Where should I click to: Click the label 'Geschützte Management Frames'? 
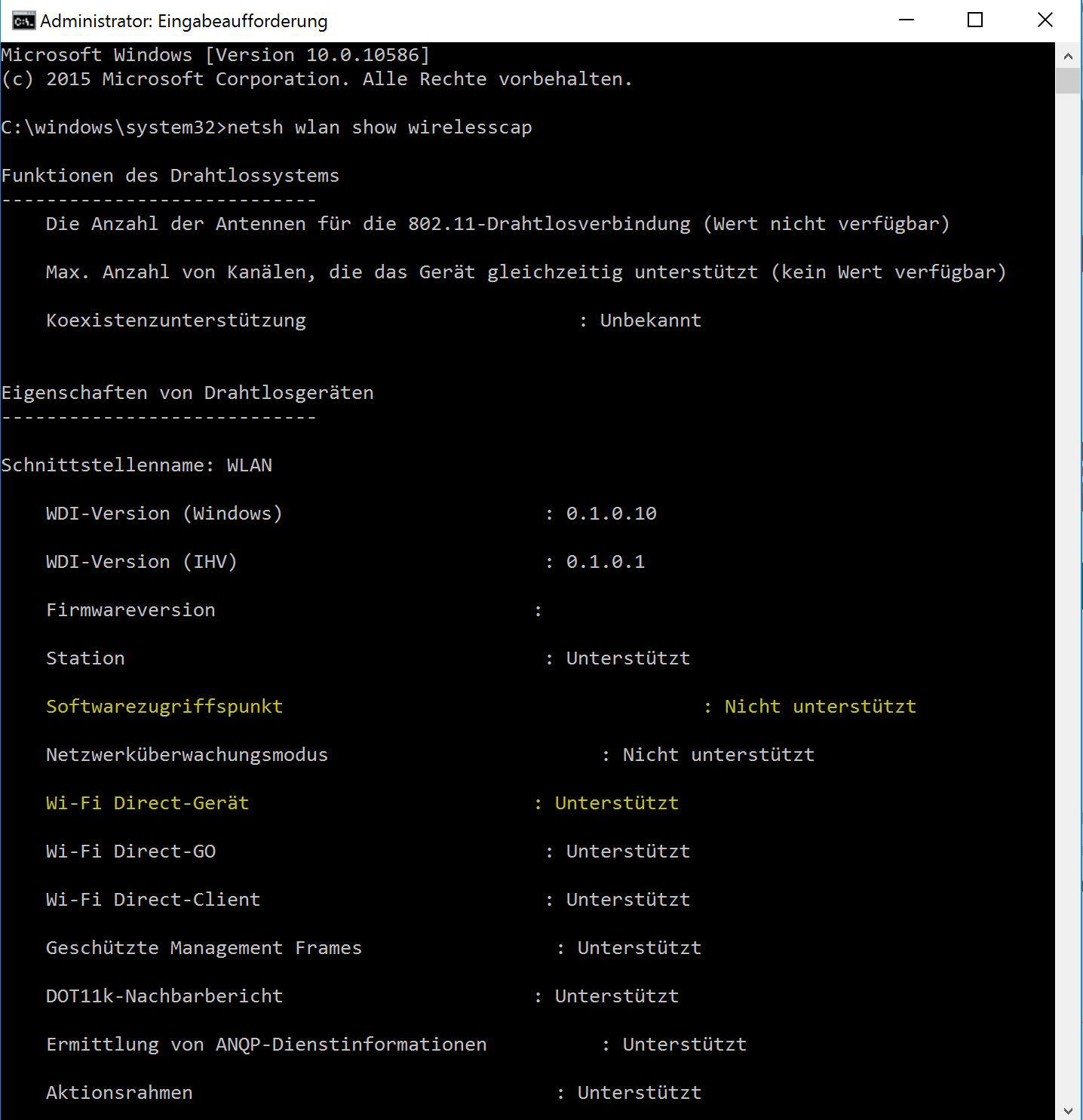click(x=204, y=948)
